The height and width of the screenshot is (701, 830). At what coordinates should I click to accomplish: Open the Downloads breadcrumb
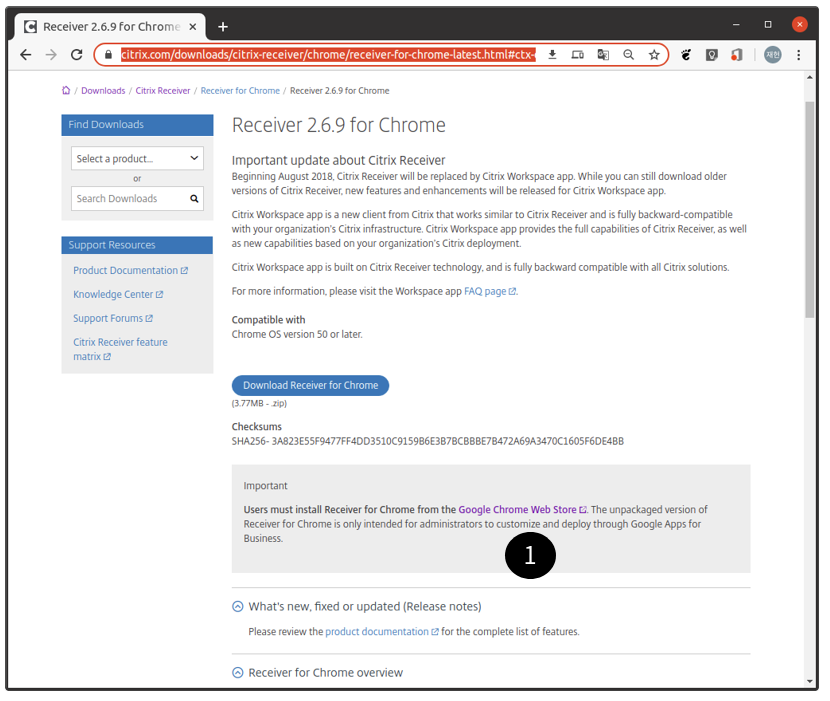pyautogui.click(x=103, y=91)
